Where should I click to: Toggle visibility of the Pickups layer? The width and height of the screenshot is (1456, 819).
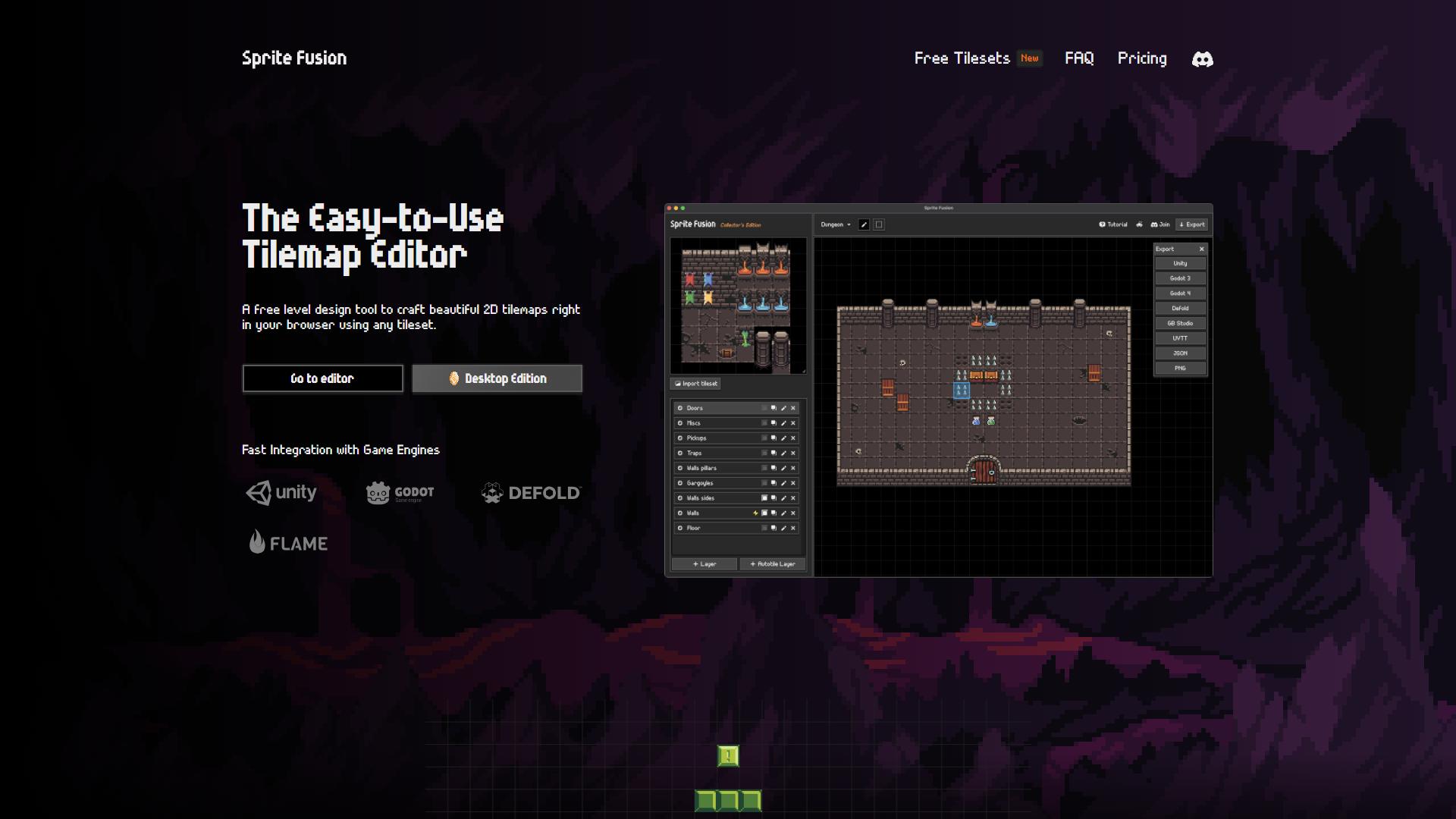coord(680,438)
